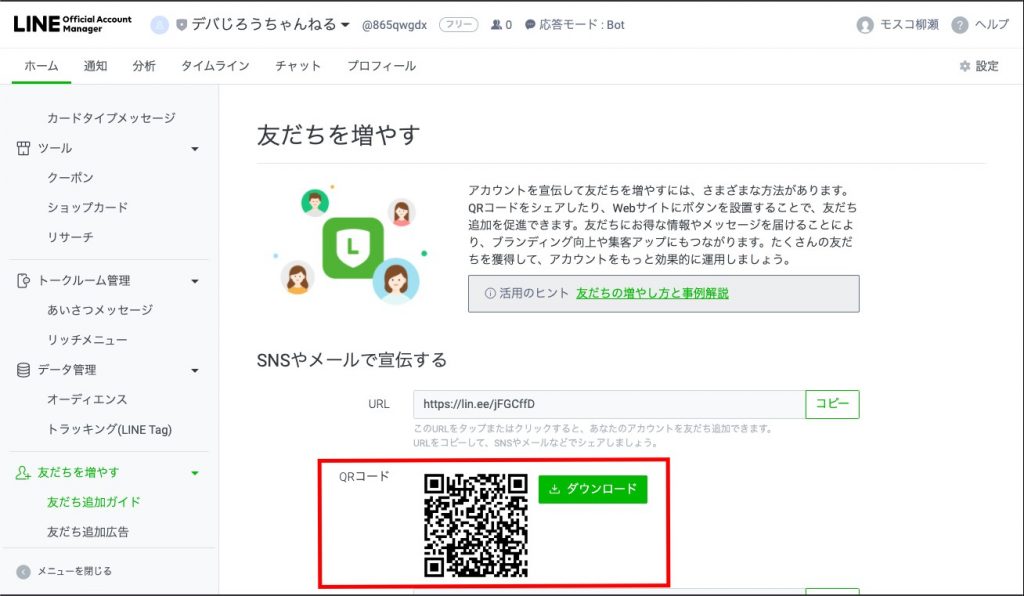
Task: Click the メニューを閉じる label
Action: click(74, 571)
